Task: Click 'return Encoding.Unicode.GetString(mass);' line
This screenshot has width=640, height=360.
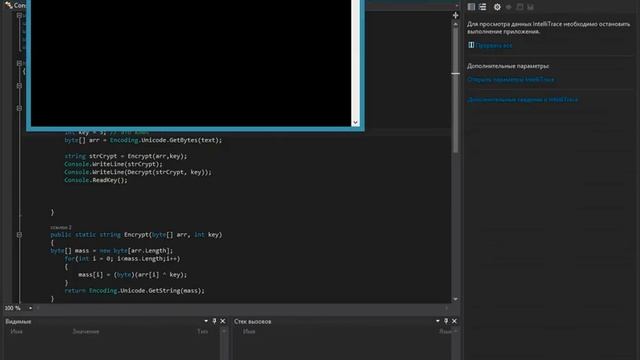Action: pyautogui.click(x=135, y=291)
